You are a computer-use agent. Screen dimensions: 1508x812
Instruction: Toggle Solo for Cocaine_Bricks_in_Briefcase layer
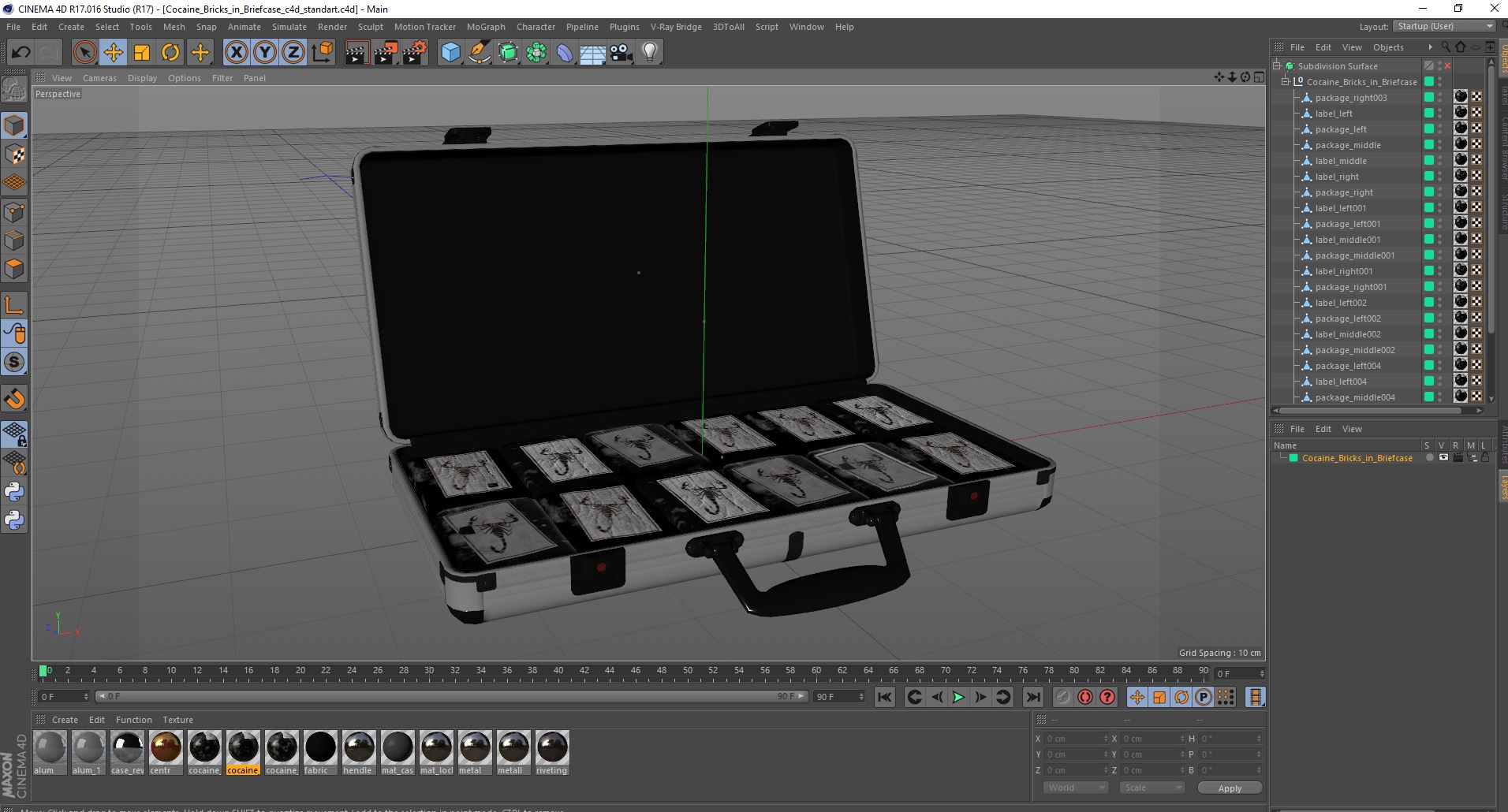1429,457
